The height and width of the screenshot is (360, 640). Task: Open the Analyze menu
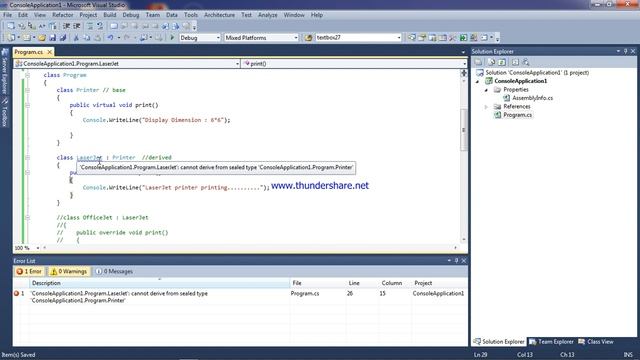[x=267, y=15]
